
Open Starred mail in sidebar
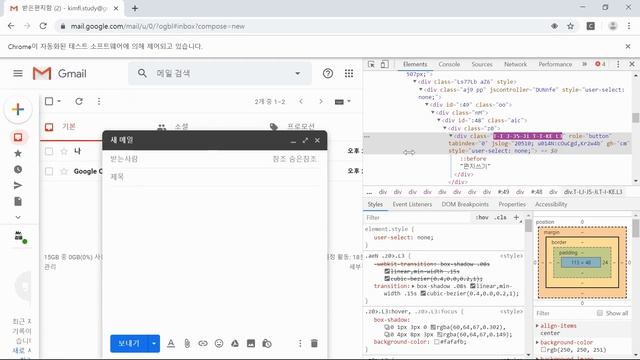(18, 153)
